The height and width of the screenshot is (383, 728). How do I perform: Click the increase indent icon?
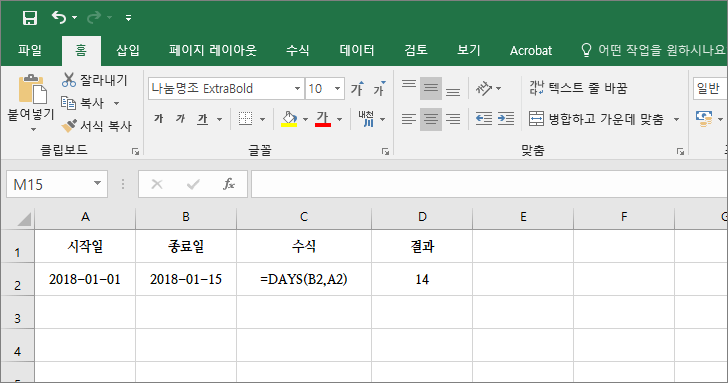[x=506, y=119]
